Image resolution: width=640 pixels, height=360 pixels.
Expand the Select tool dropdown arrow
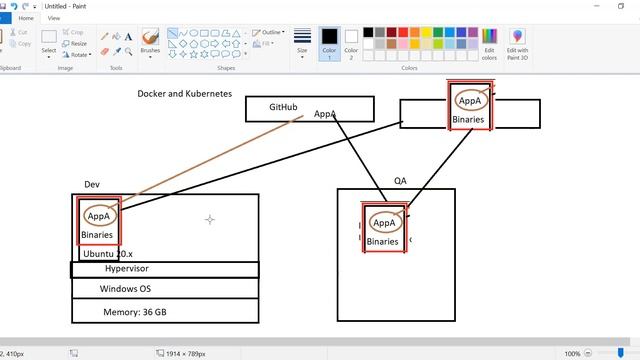pos(49,57)
